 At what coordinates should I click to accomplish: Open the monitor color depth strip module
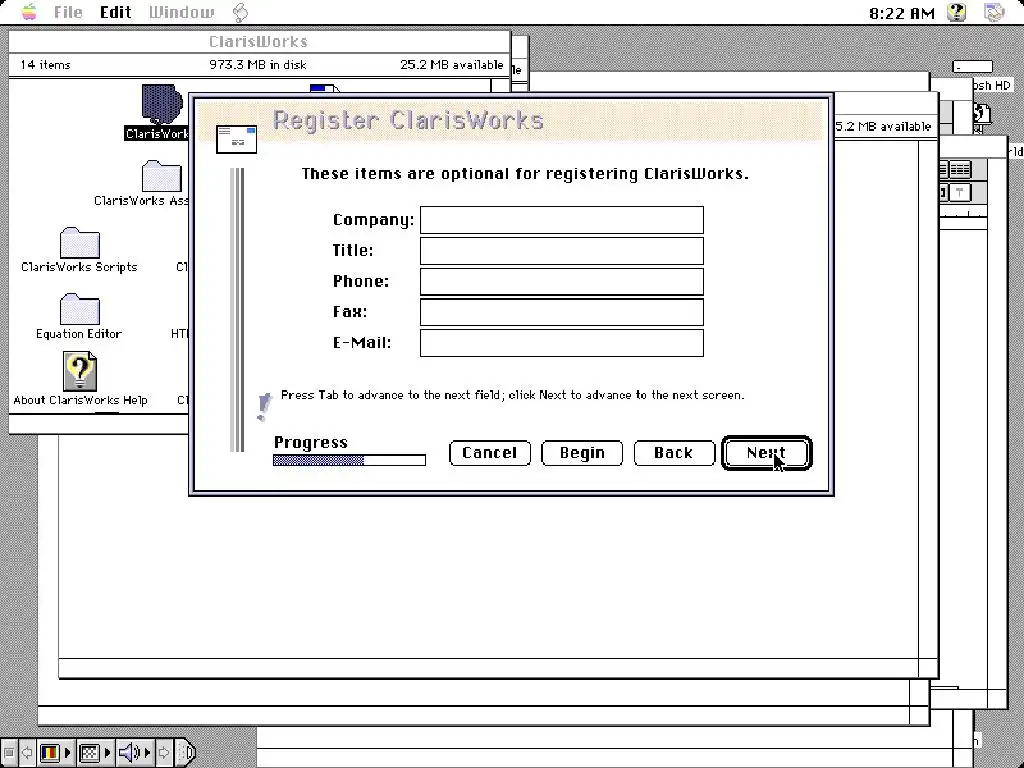[56, 752]
